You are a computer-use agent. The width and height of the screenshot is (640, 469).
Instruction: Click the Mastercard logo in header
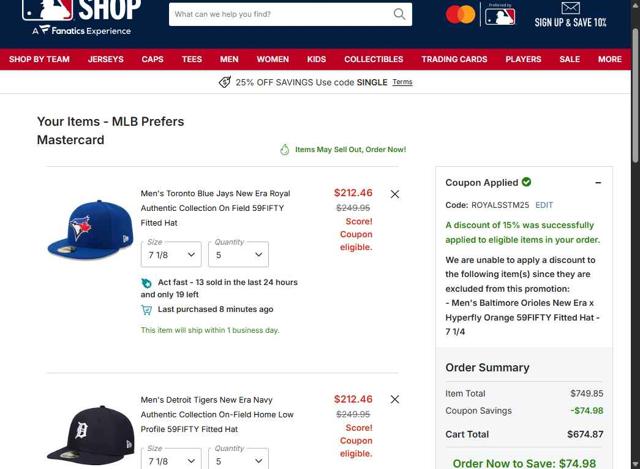click(460, 15)
